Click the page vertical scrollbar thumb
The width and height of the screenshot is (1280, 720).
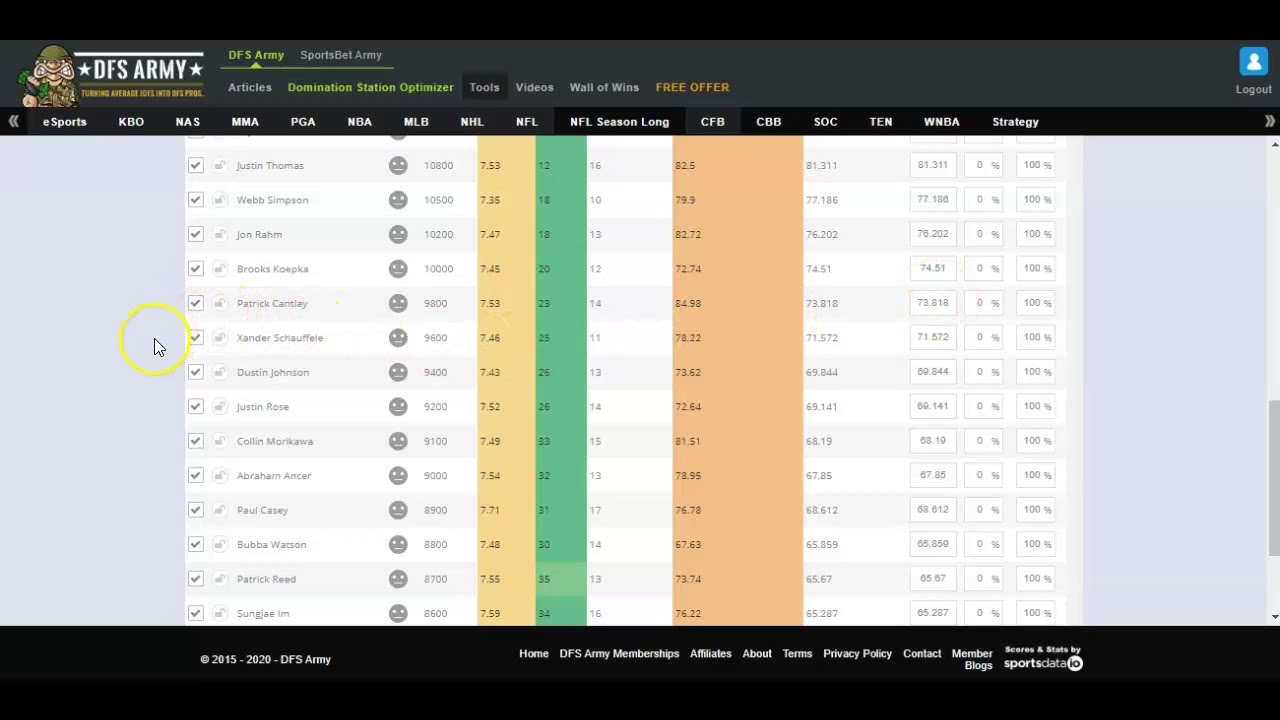tap(1274, 477)
